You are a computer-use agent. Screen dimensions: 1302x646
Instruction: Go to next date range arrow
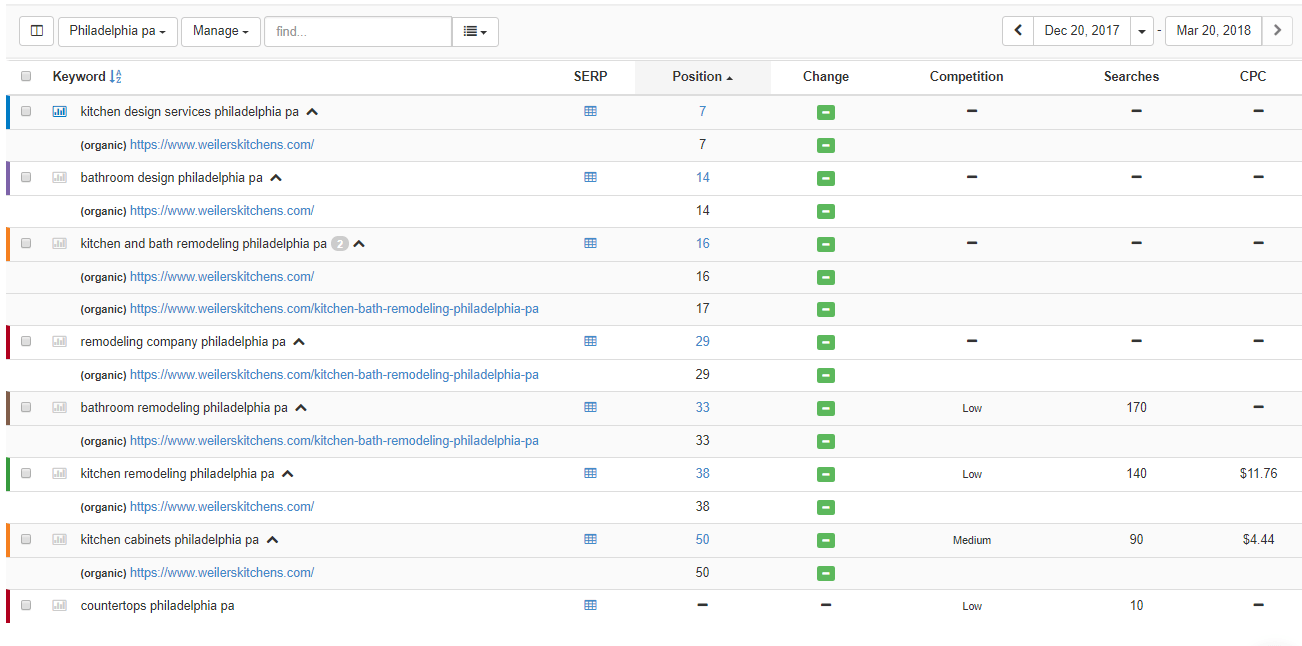[1277, 31]
